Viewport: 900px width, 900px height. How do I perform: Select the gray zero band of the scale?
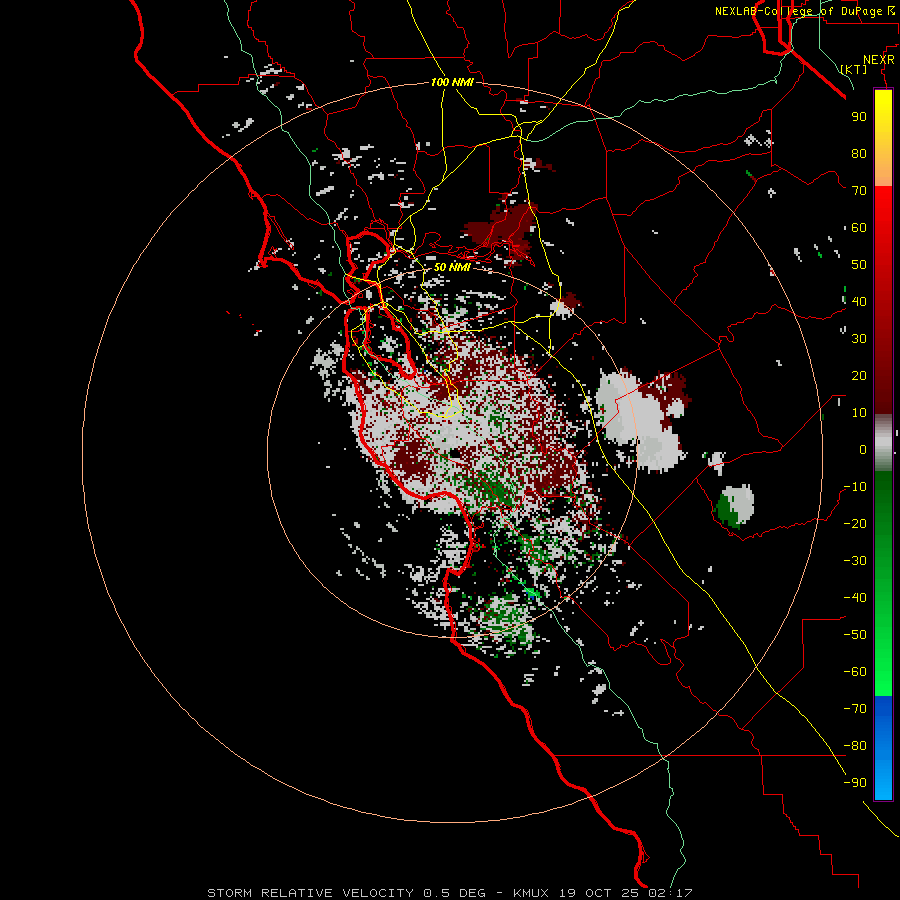point(883,443)
